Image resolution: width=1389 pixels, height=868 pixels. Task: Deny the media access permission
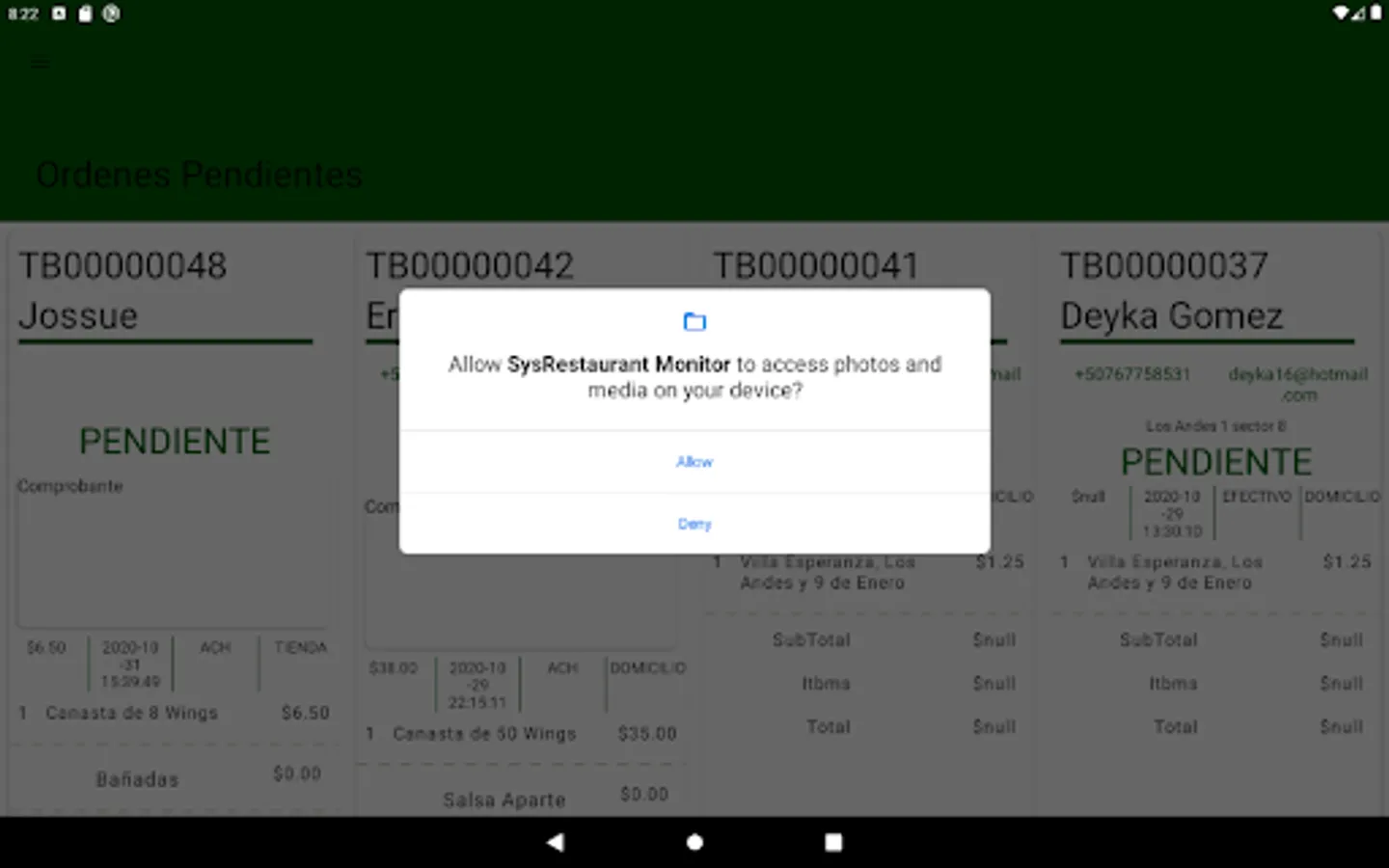694,524
